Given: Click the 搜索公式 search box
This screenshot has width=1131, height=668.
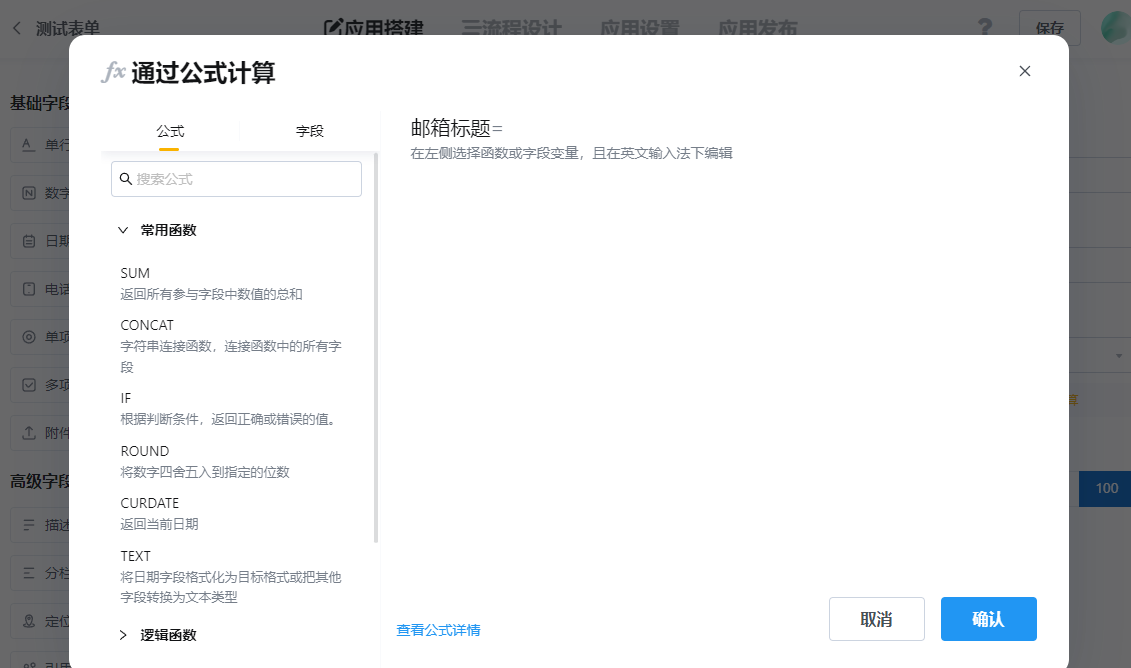Looking at the screenshot, I should coord(236,178).
